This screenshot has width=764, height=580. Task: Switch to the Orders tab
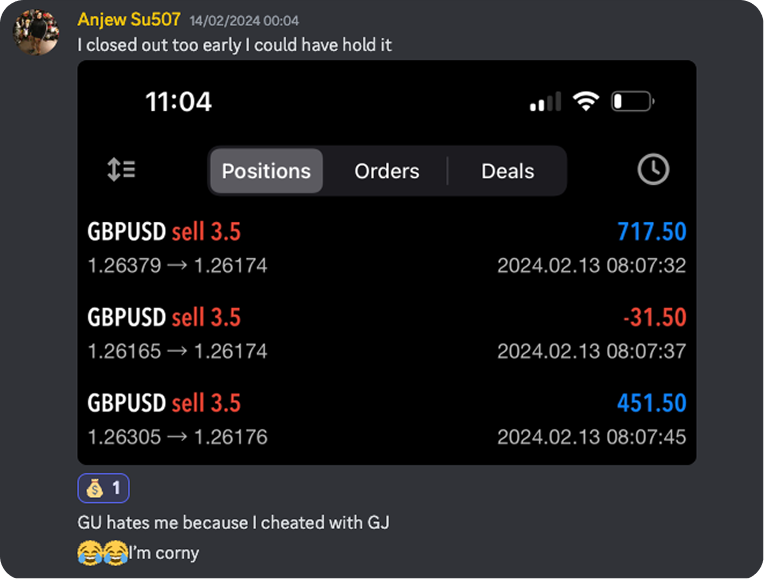(386, 171)
